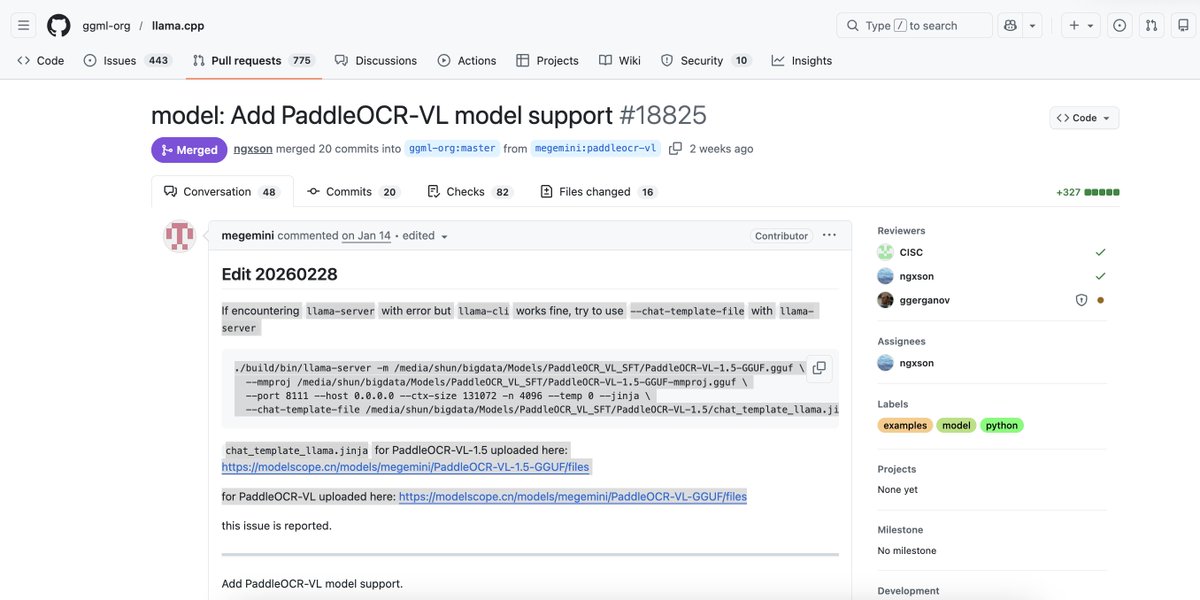
Task: Open the ggml-org organization link
Action: point(106,25)
